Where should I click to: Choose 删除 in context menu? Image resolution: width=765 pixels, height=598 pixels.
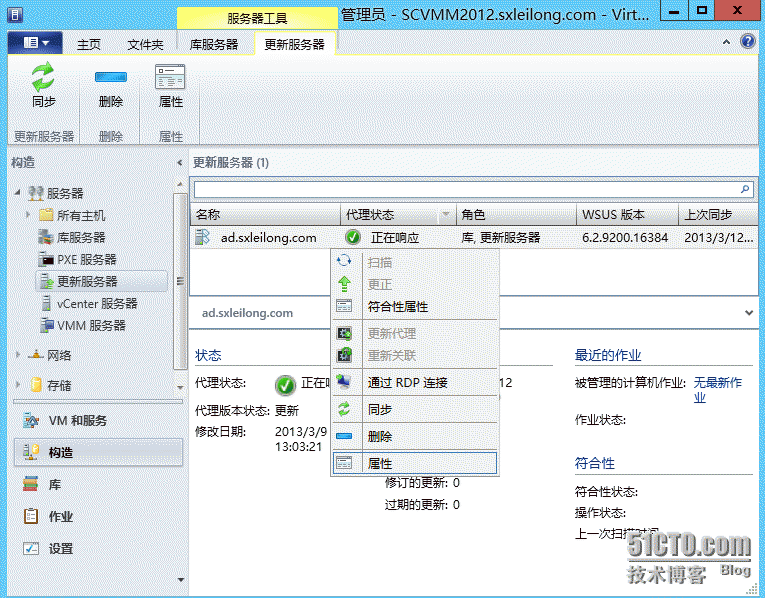pyautogui.click(x=415, y=437)
